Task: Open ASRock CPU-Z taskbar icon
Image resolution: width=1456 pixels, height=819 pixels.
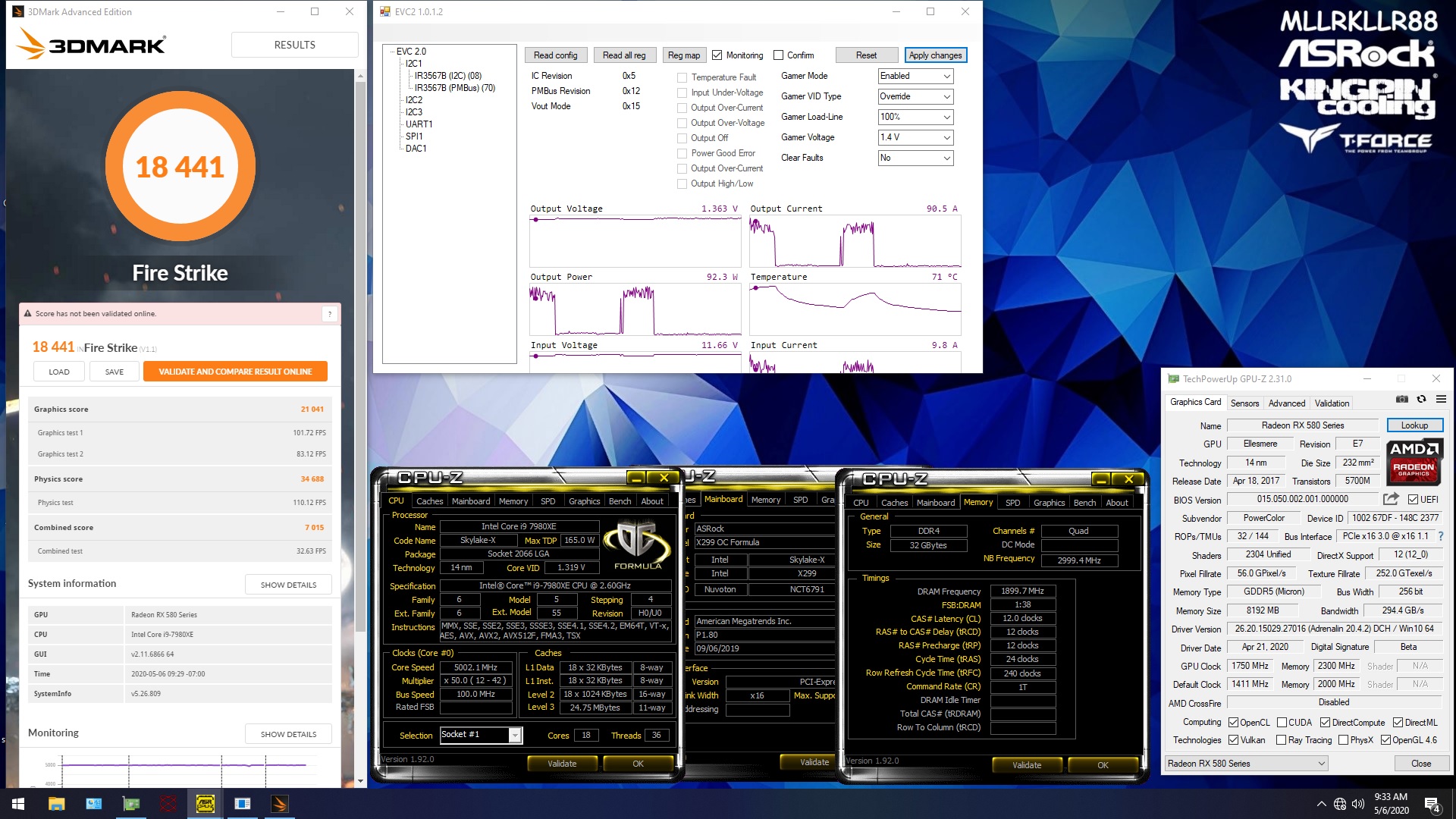Action: coord(206,804)
